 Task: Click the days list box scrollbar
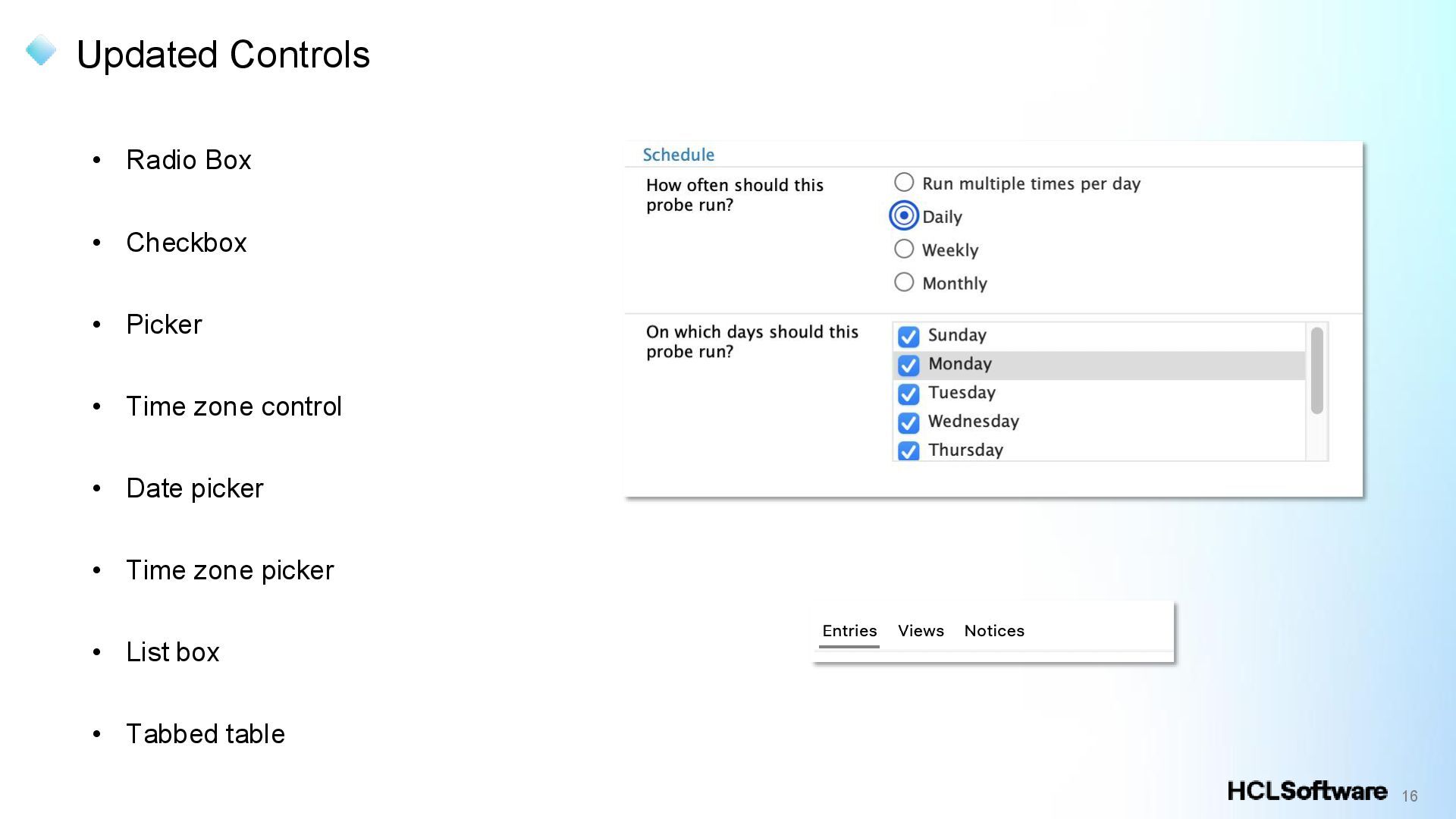(1316, 371)
